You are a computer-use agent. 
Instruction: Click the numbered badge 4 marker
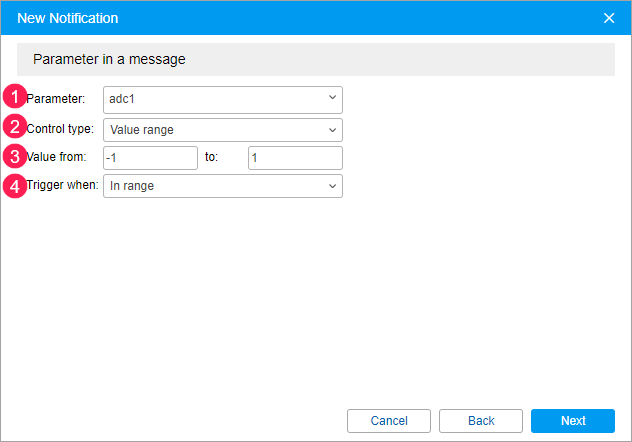tap(13, 185)
